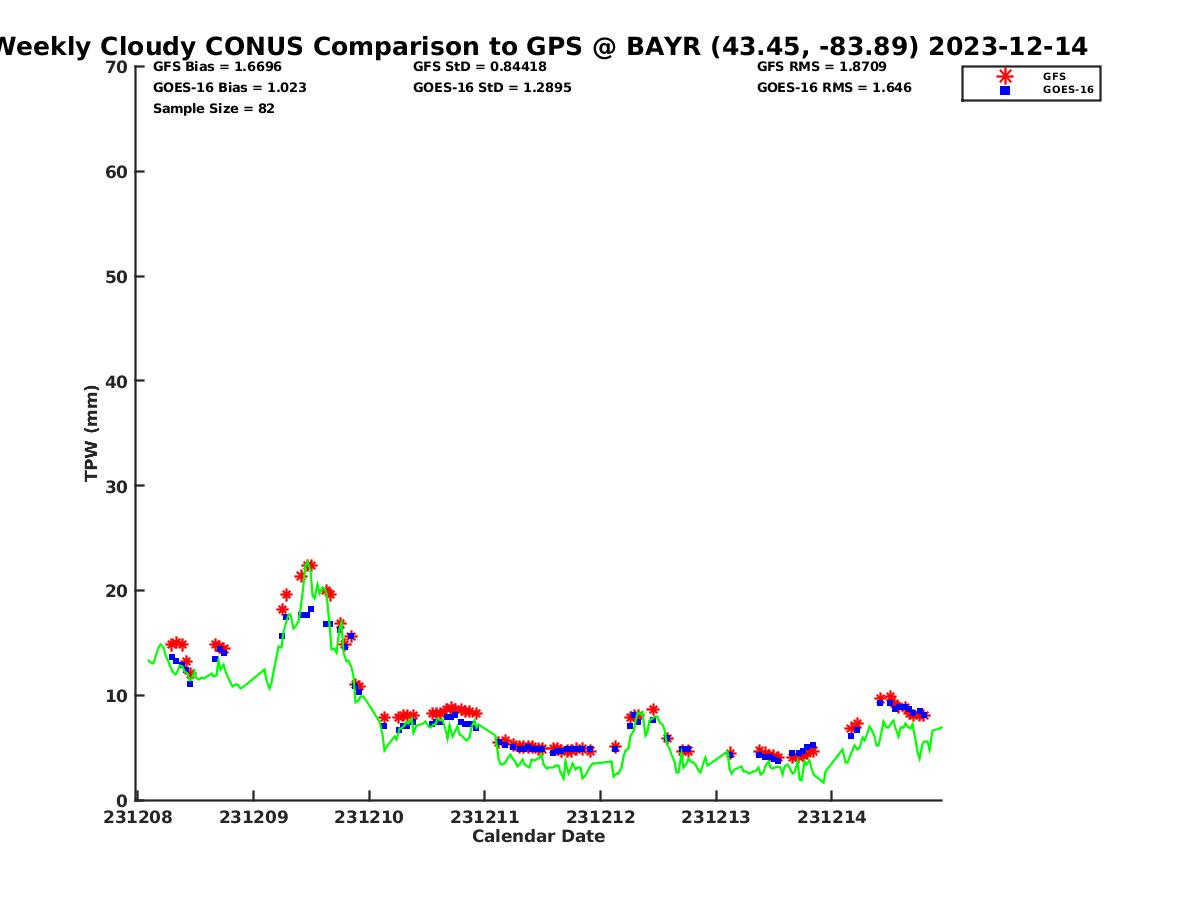Click the 70 y-axis tick label
1200x900 pixels.
[x=117, y=67]
